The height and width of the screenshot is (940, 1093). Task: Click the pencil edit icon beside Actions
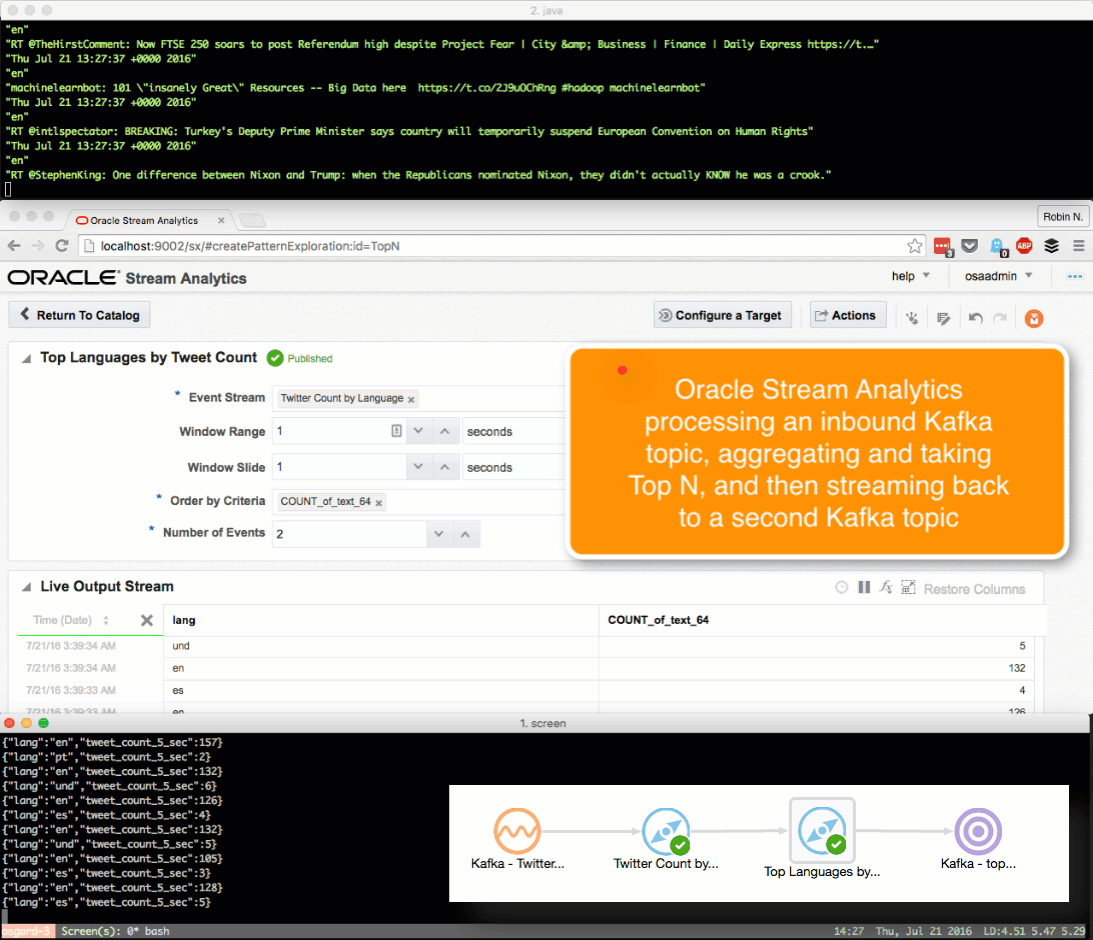pyautogui.click(x=942, y=317)
